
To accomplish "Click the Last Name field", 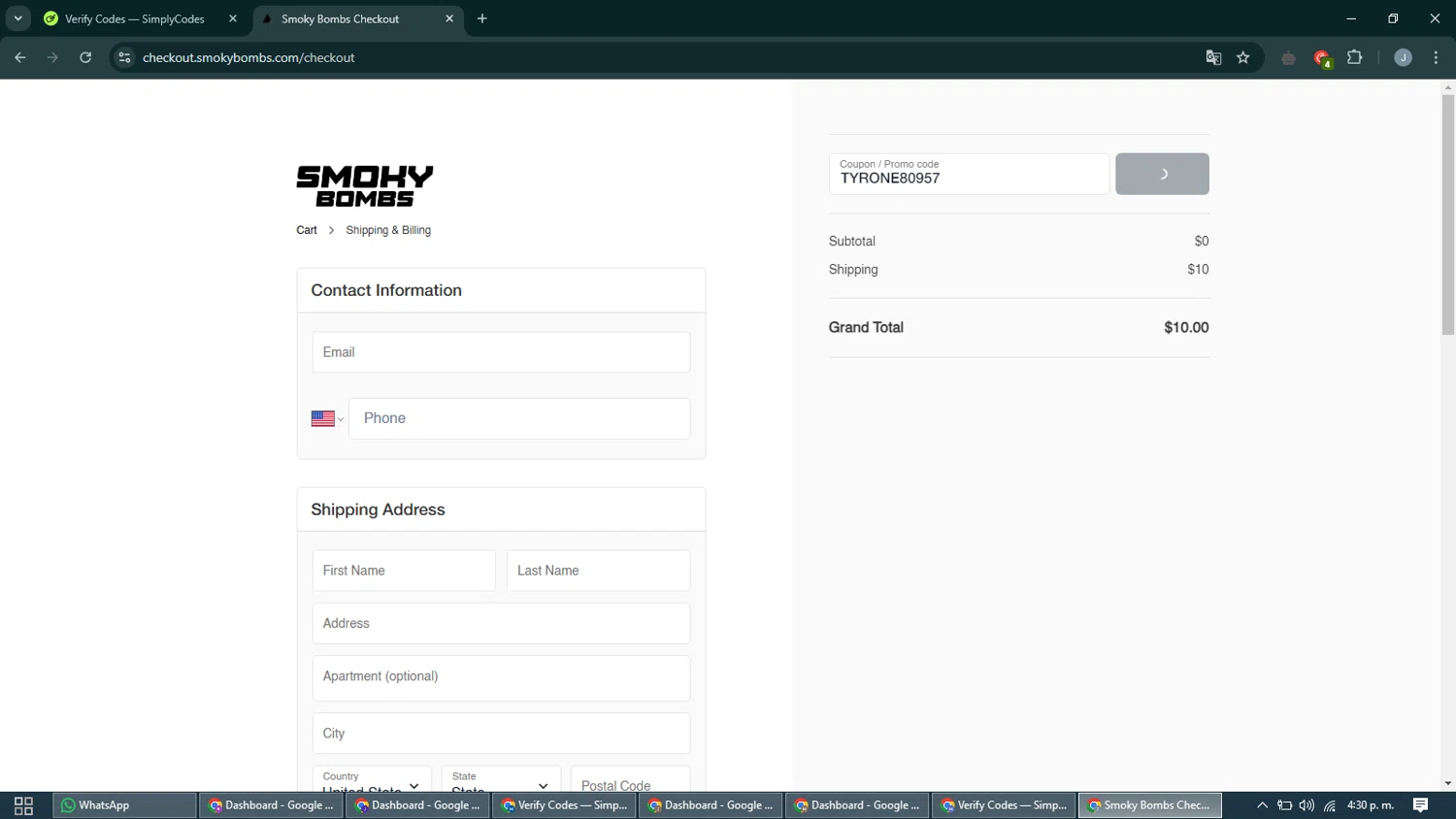I will [598, 571].
